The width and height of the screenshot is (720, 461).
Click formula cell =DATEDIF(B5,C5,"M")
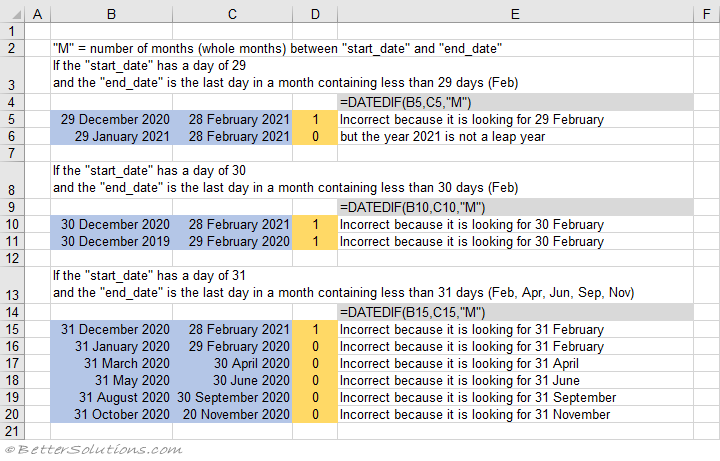(x=515, y=102)
